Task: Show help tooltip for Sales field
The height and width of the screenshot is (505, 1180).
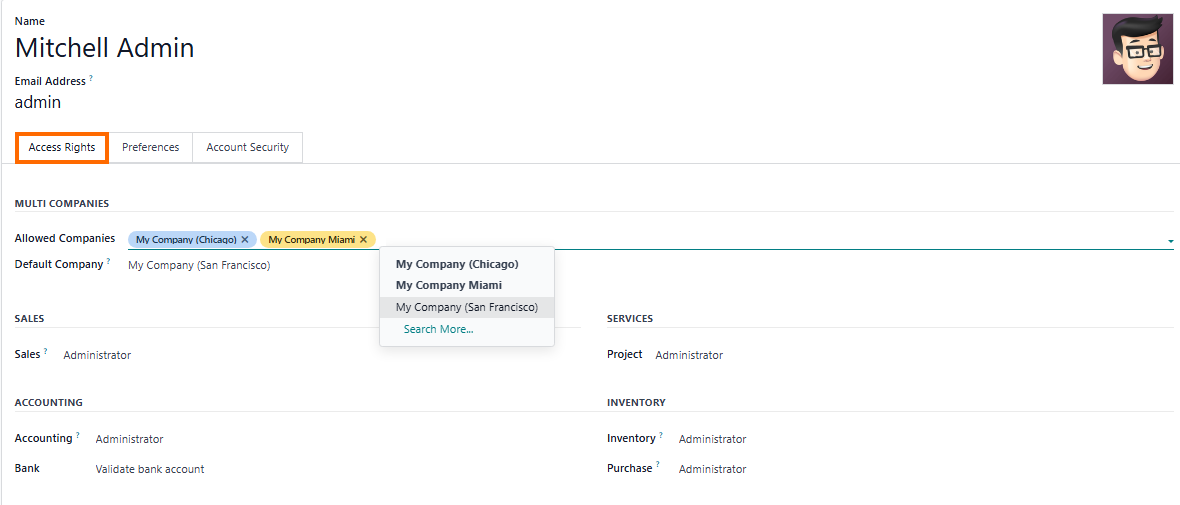Action: click(45, 351)
